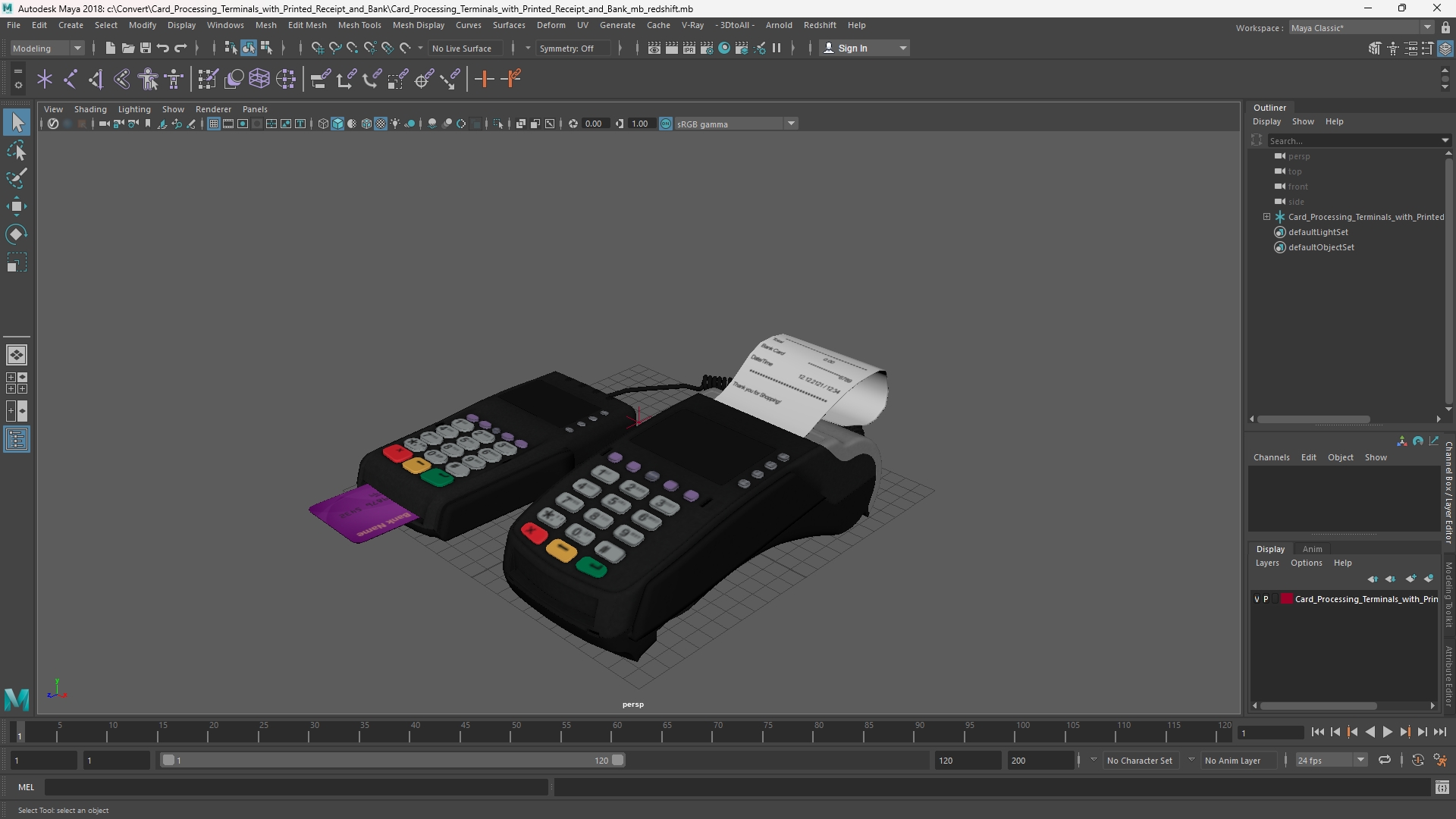
Task: Toggle playback P box for Card_Processing layer
Action: tap(1266, 599)
